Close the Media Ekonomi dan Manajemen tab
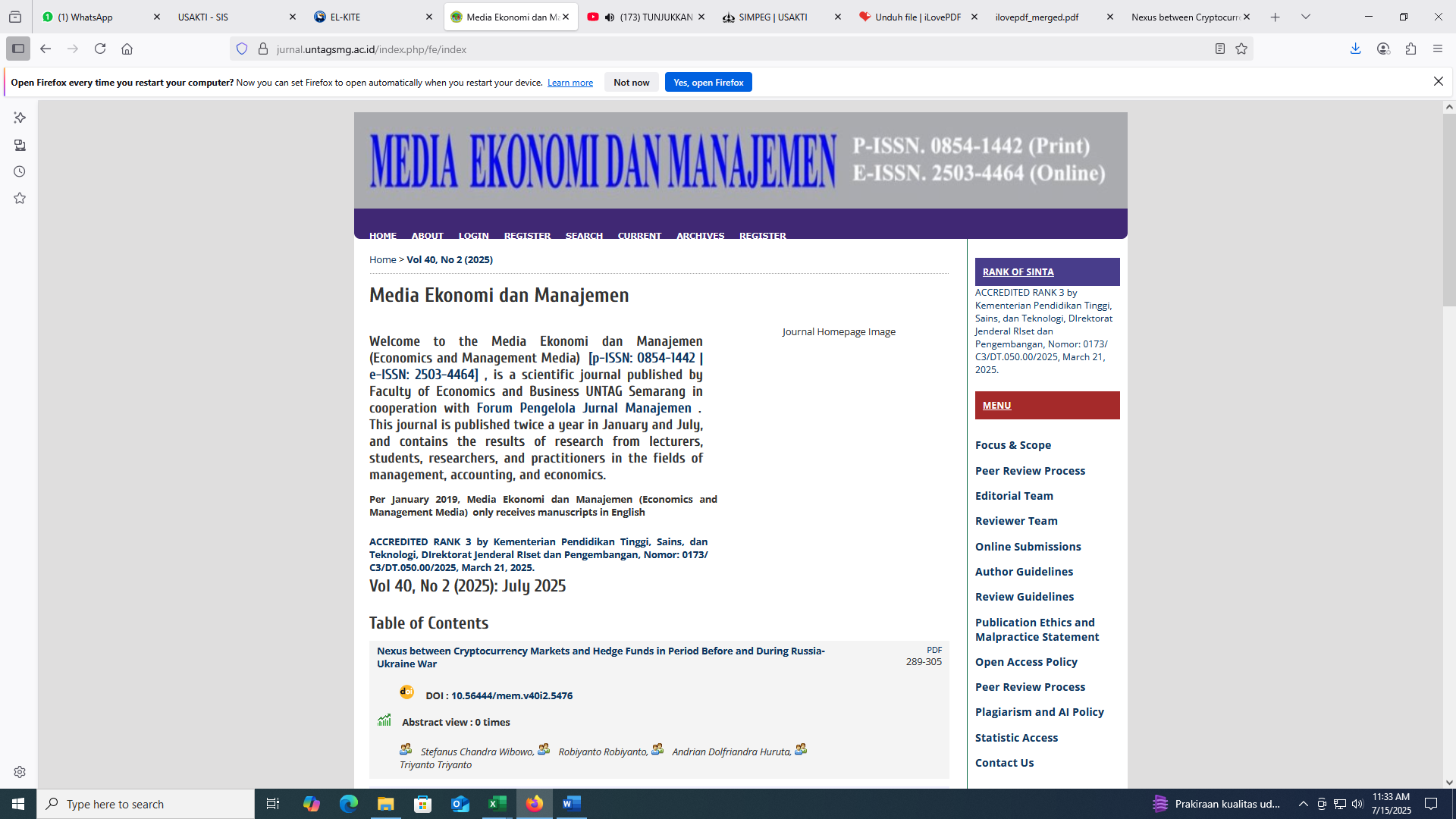This screenshot has width=1456, height=819. pyautogui.click(x=566, y=17)
